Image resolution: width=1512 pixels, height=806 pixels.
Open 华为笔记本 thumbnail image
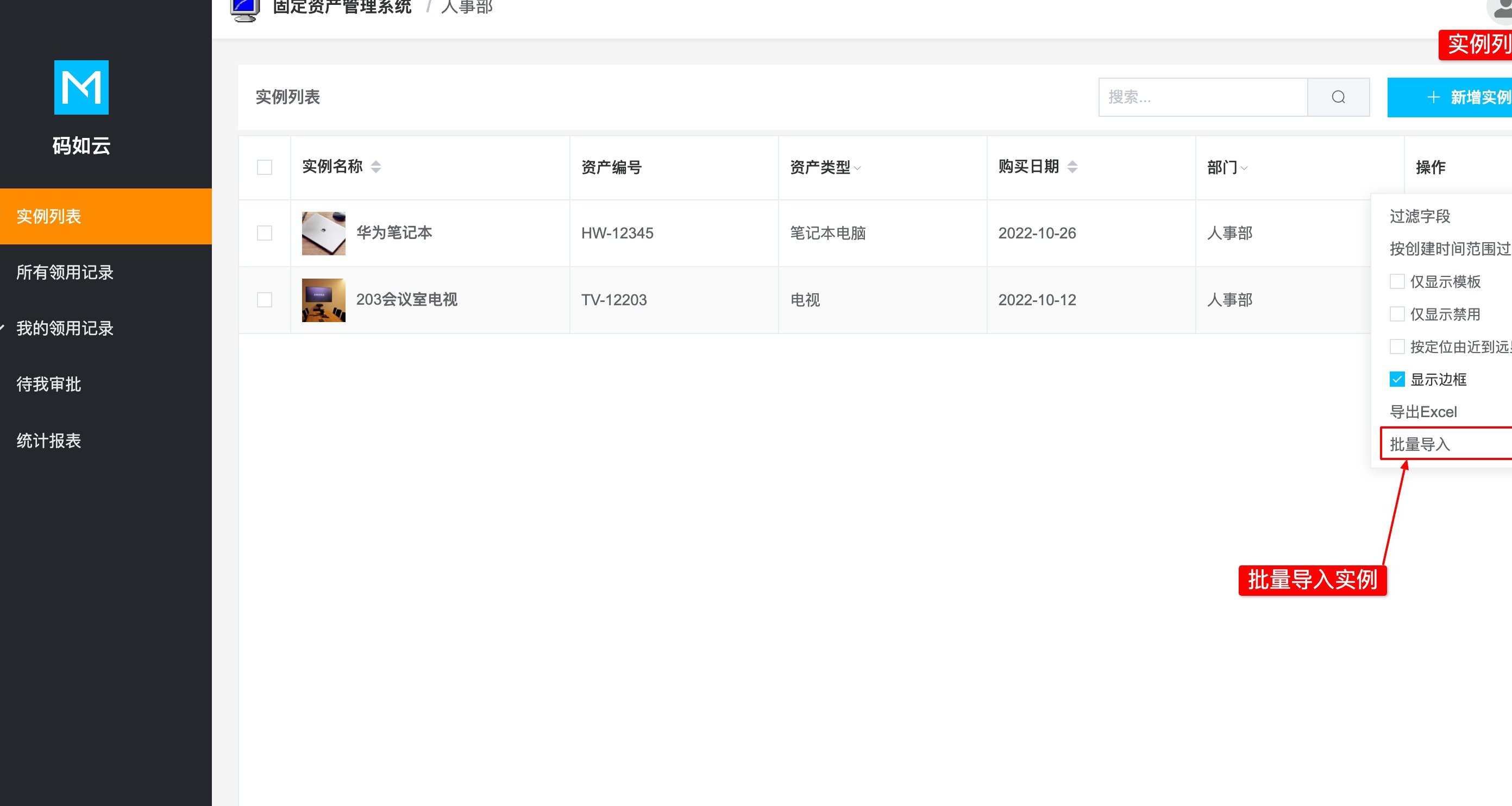click(x=323, y=234)
